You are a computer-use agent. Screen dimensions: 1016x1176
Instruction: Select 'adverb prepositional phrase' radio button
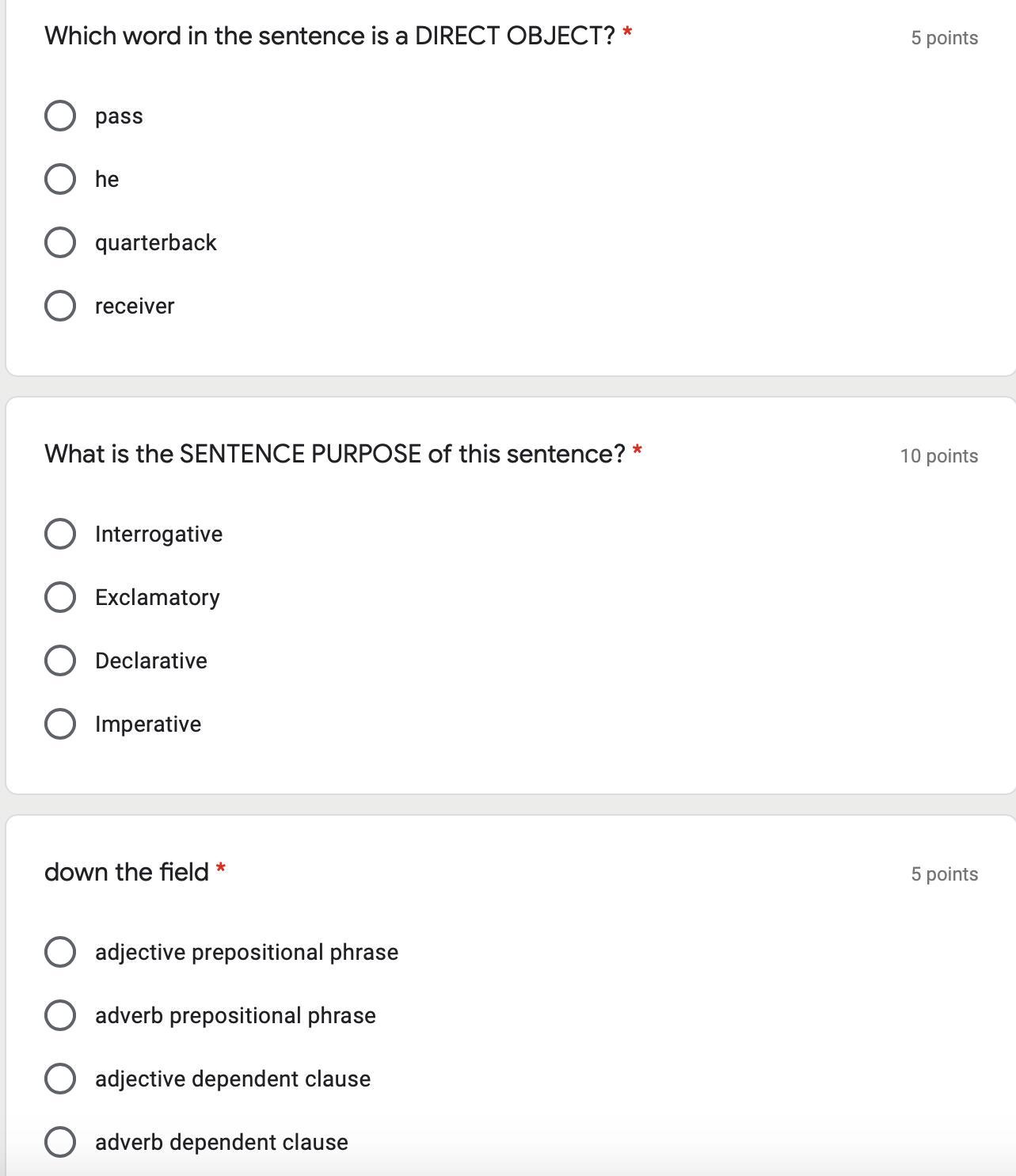click(x=60, y=1015)
